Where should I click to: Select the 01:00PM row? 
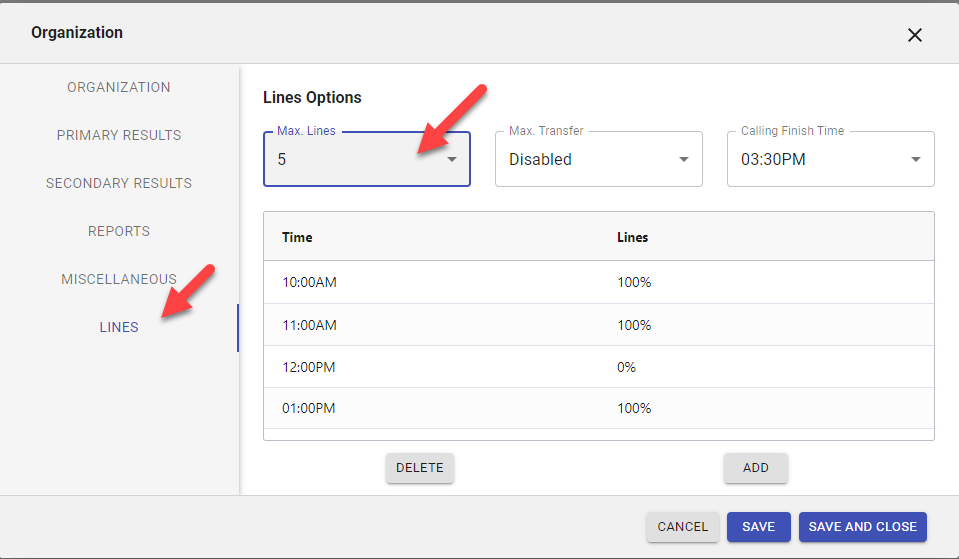pos(598,408)
